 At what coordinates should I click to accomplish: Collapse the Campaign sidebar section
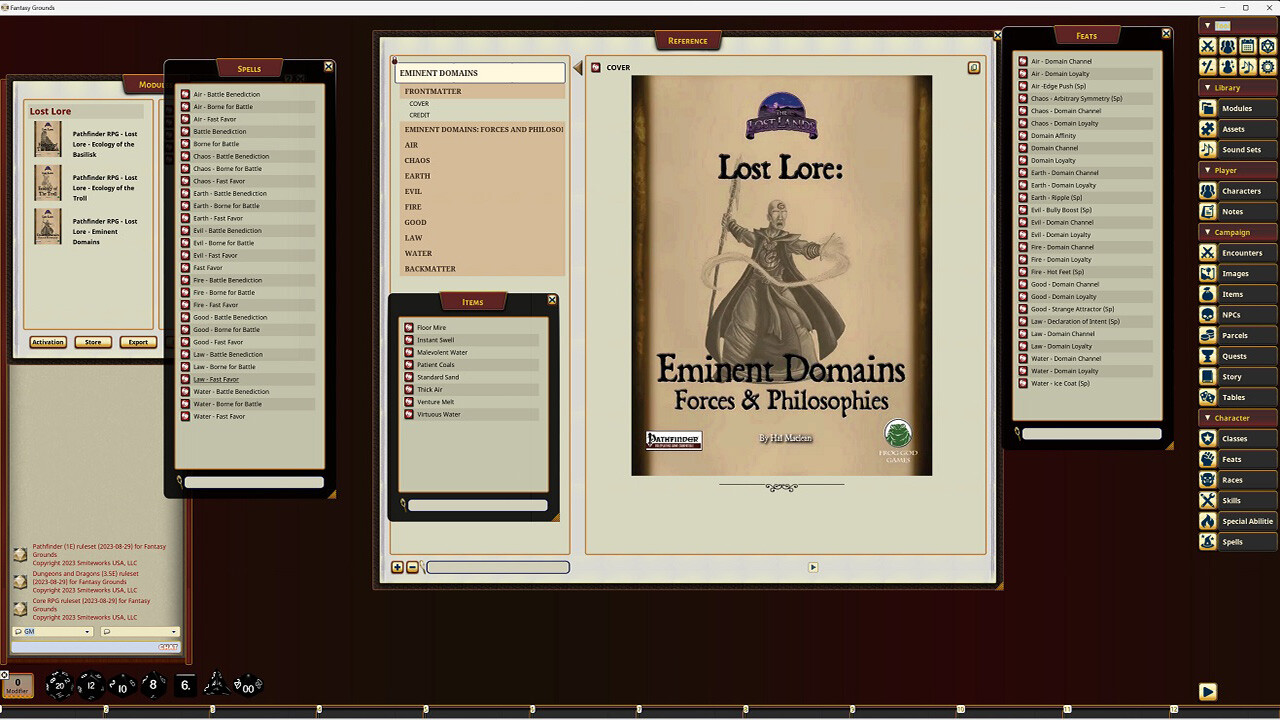click(1208, 232)
